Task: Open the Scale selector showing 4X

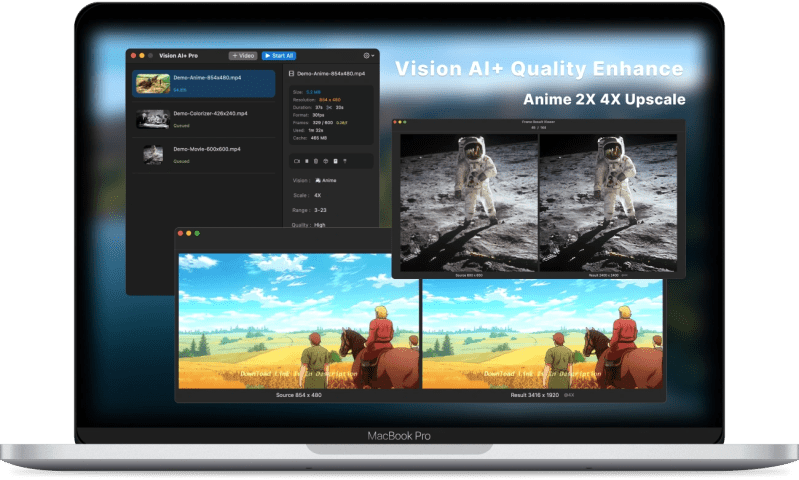Action: [x=317, y=195]
